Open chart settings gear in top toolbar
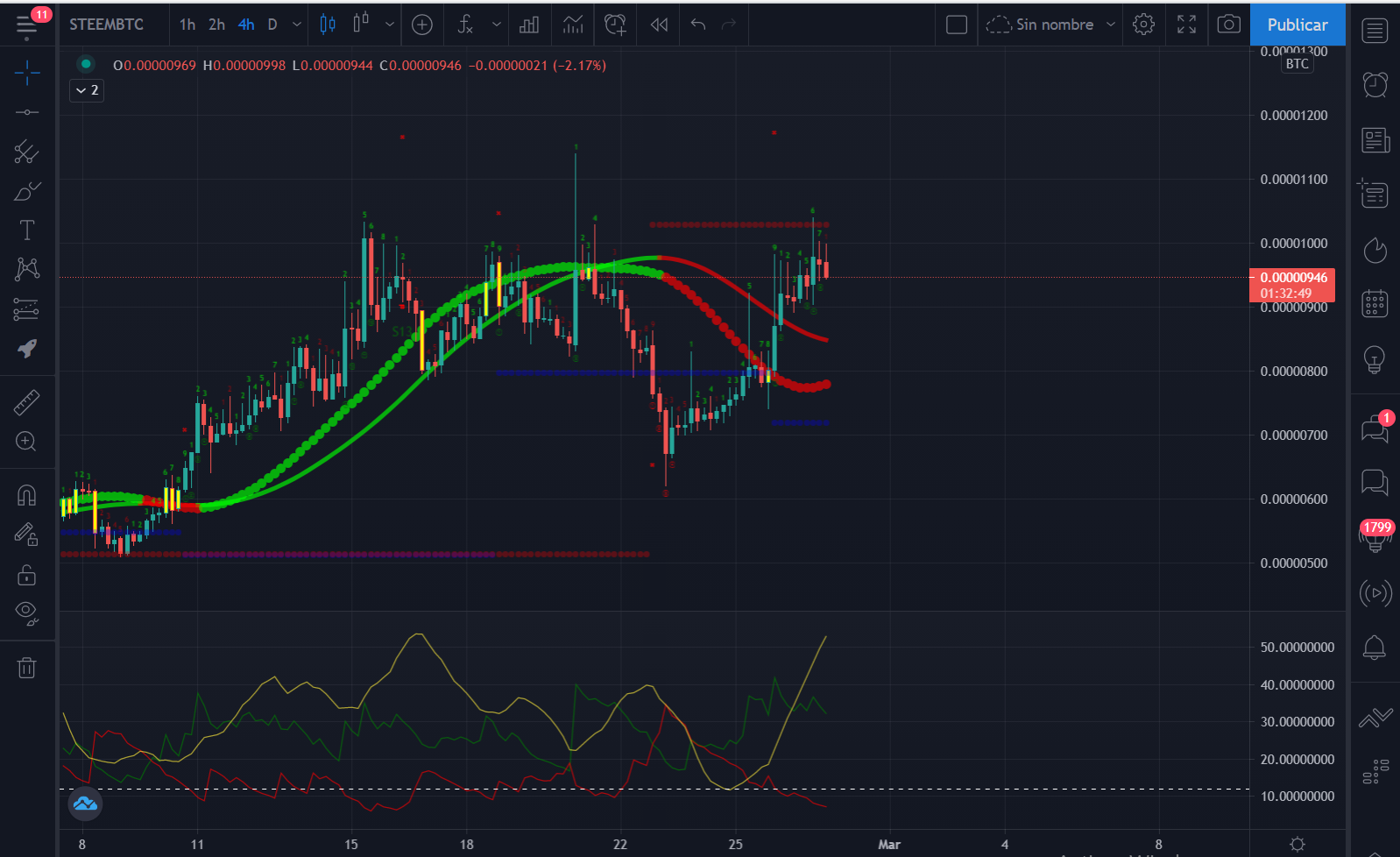This screenshot has height=857, width=1400. pyautogui.click(x=1143, y=25)
